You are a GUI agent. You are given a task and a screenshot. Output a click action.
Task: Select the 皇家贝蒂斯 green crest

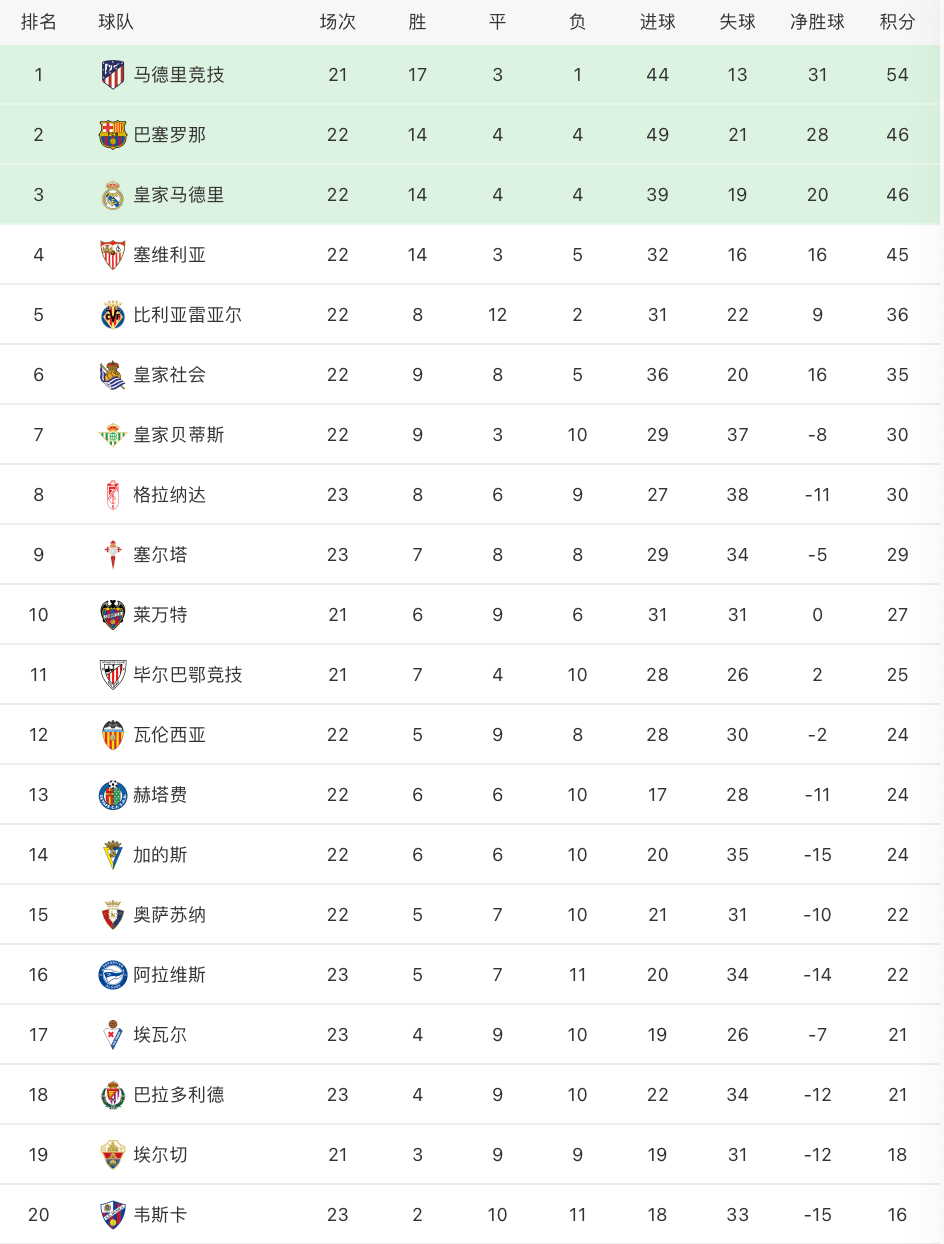tap(113, 435)
